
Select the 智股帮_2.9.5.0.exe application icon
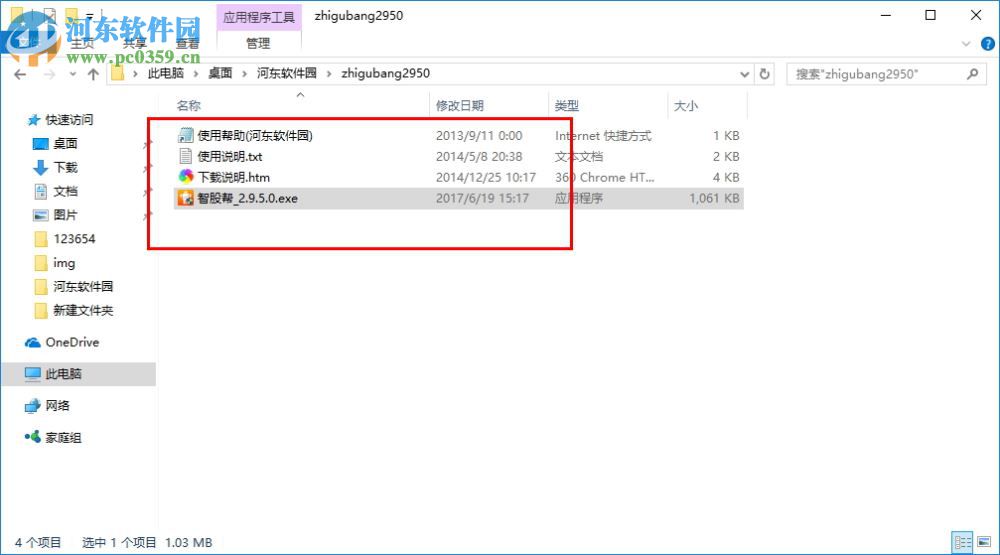pyautogui.click(x=186, y=198)
